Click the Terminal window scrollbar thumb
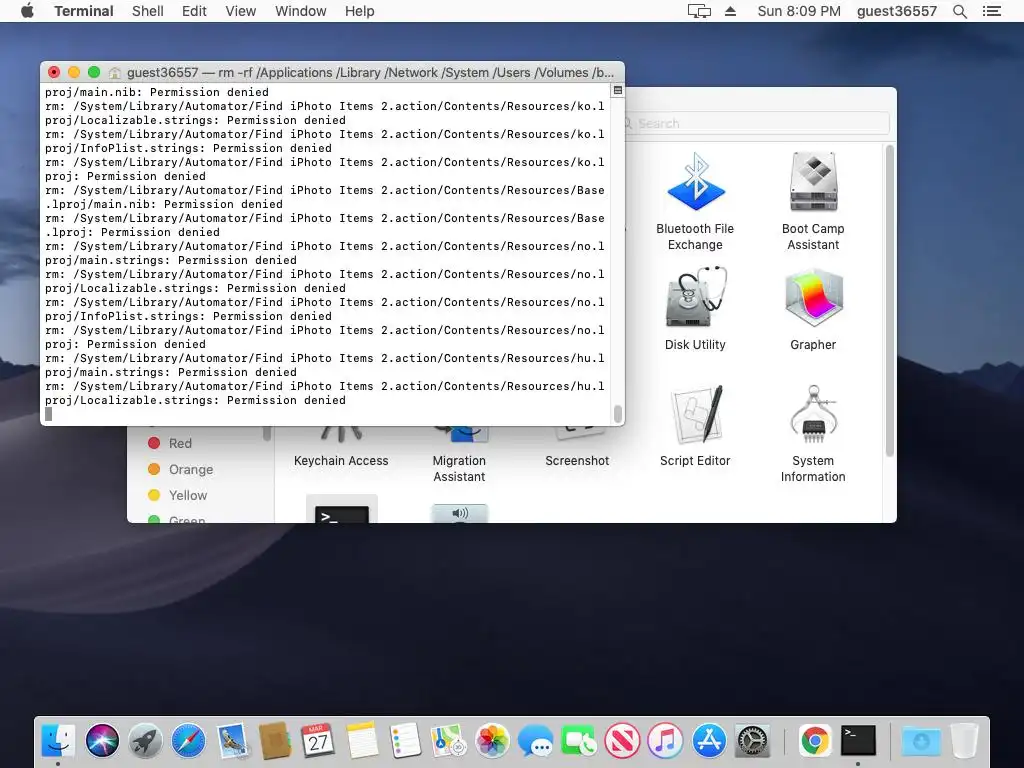Viewport: 1024px width, 768px height. pos(617,413)
